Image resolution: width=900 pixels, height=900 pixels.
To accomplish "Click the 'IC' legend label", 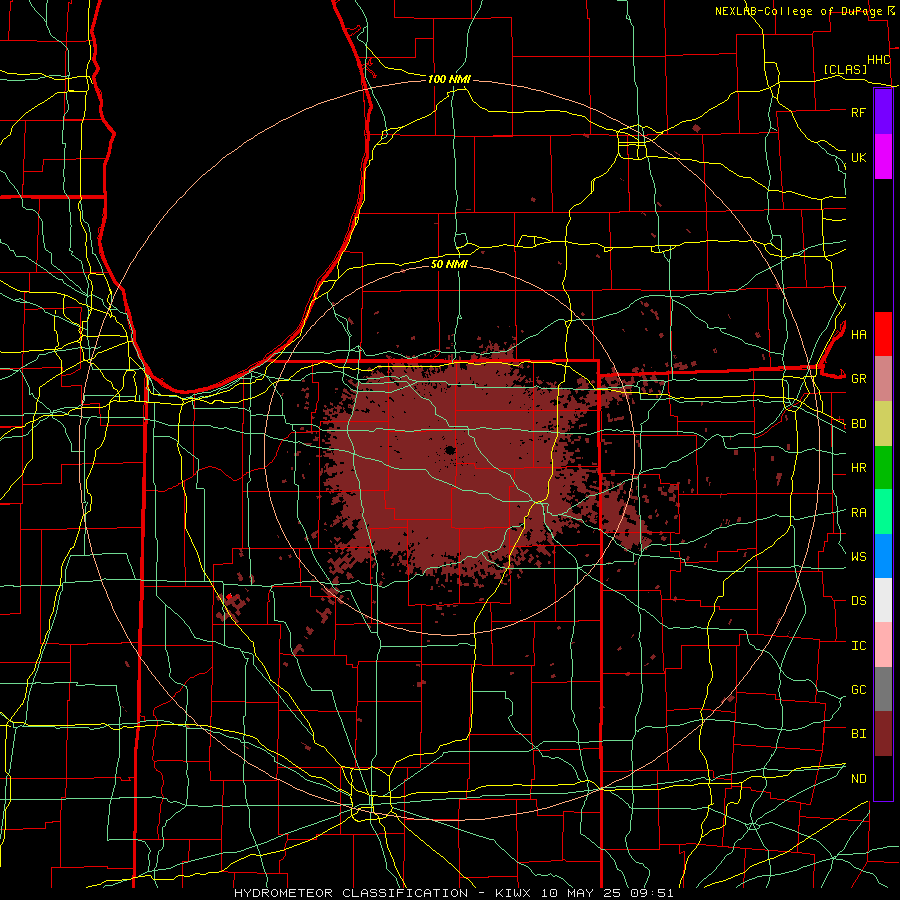I will [x=859, y=646].
